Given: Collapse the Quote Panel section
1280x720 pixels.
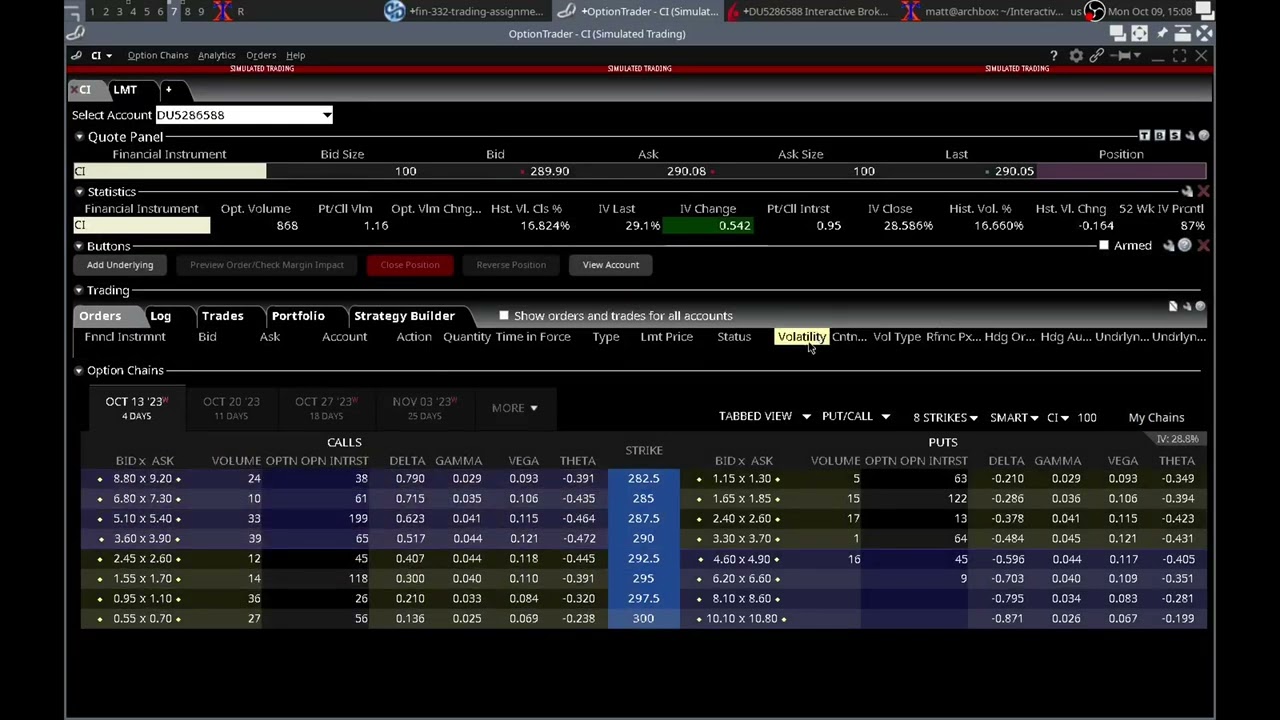Looking at the screenshot, I should [x=79, y=137].
